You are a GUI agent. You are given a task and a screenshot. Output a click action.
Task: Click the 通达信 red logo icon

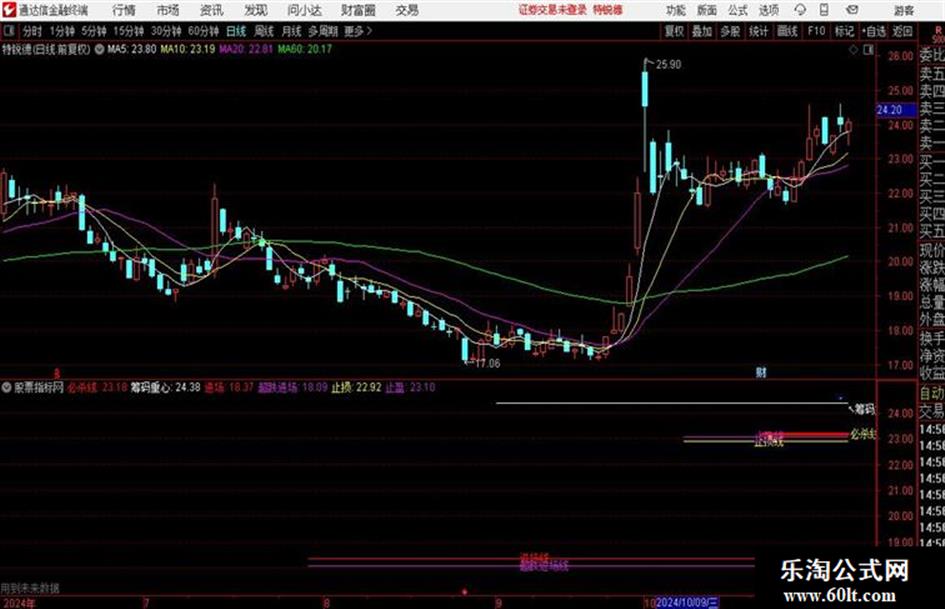8,10
